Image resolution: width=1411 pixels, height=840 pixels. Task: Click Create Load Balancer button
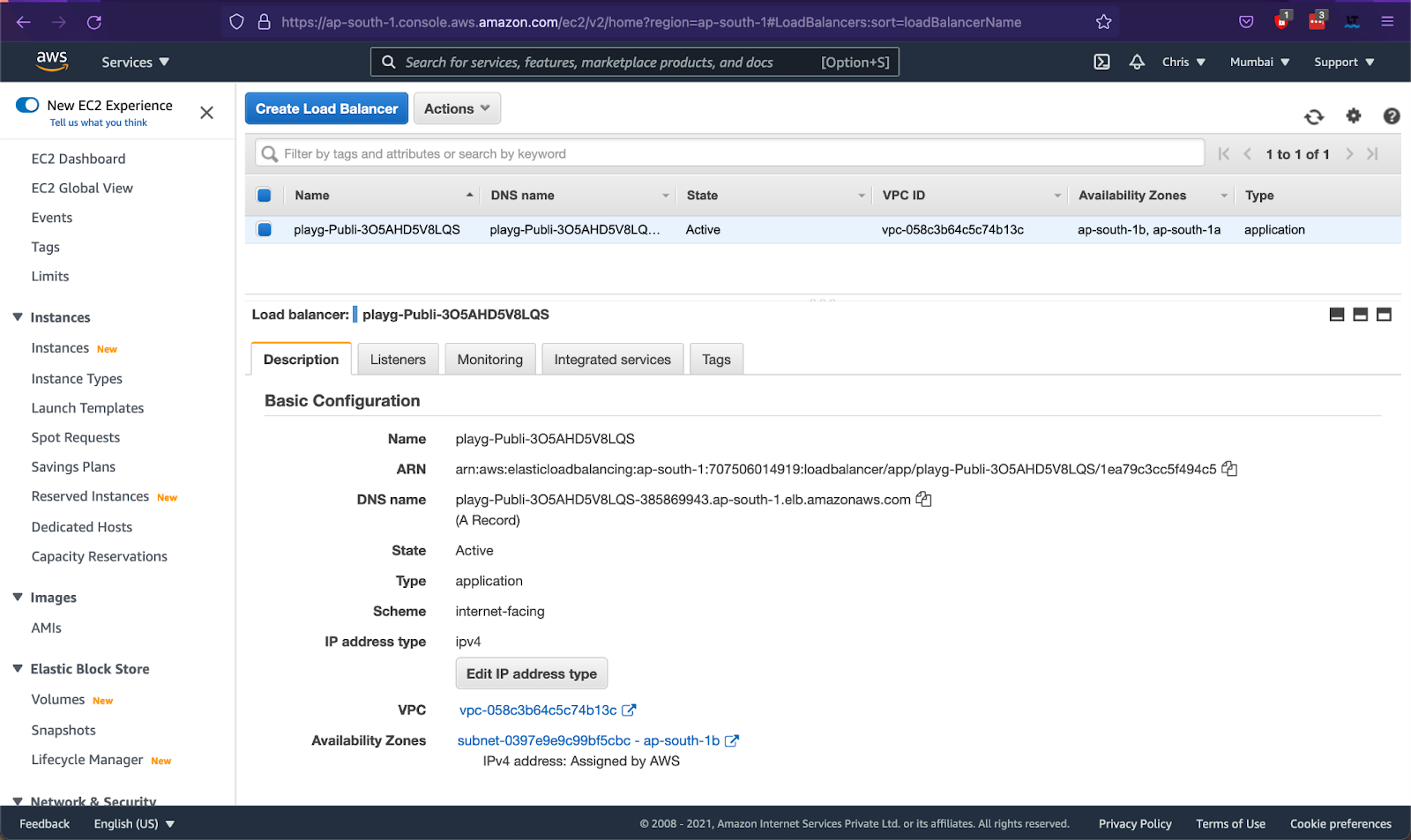pos(326,108)
